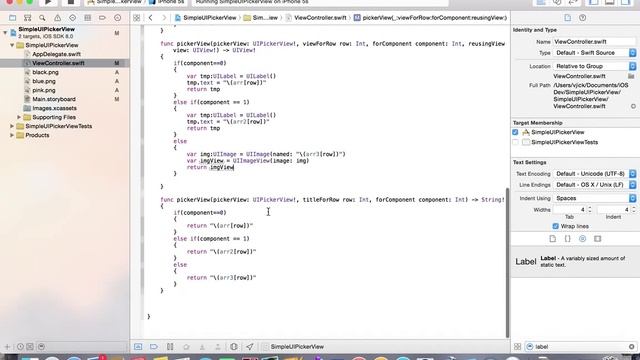Simulate location arrow icon
This screenshot has width=640, height=360.
(249, 347)
